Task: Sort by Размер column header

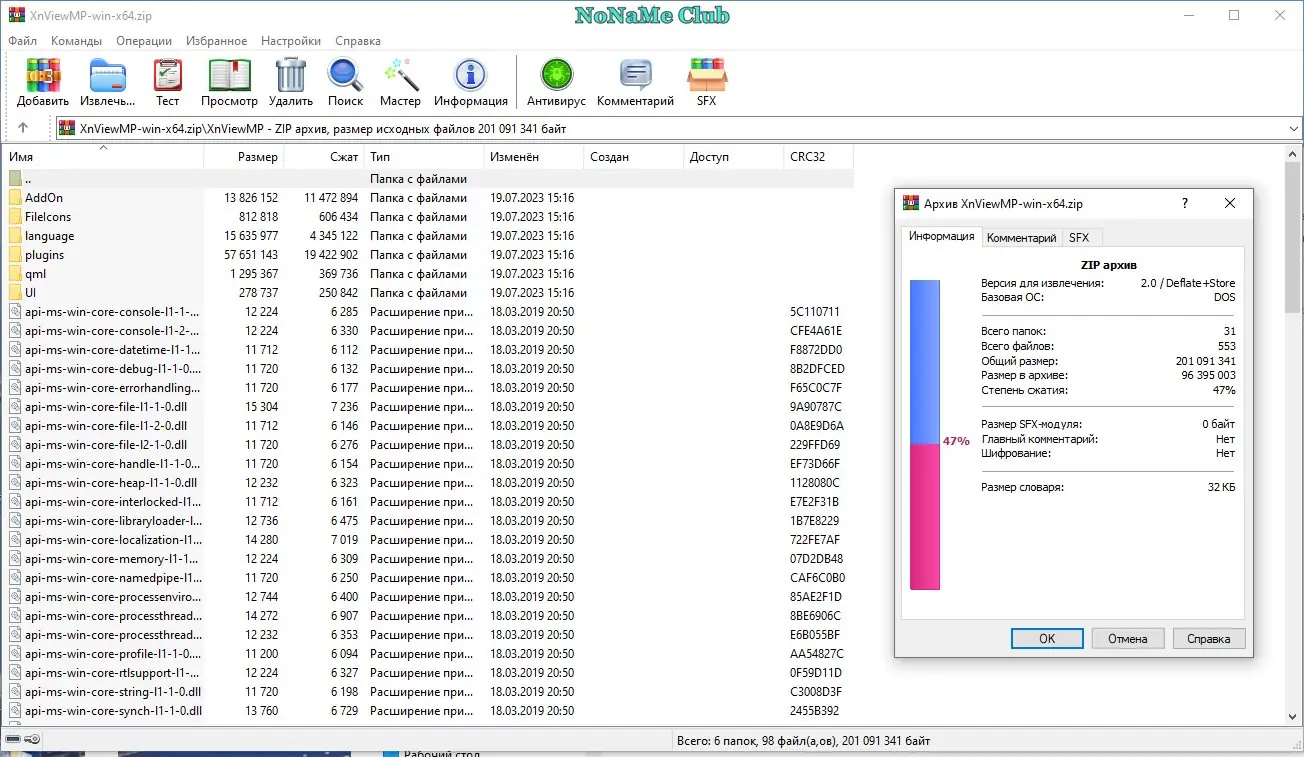Action: 244,157
